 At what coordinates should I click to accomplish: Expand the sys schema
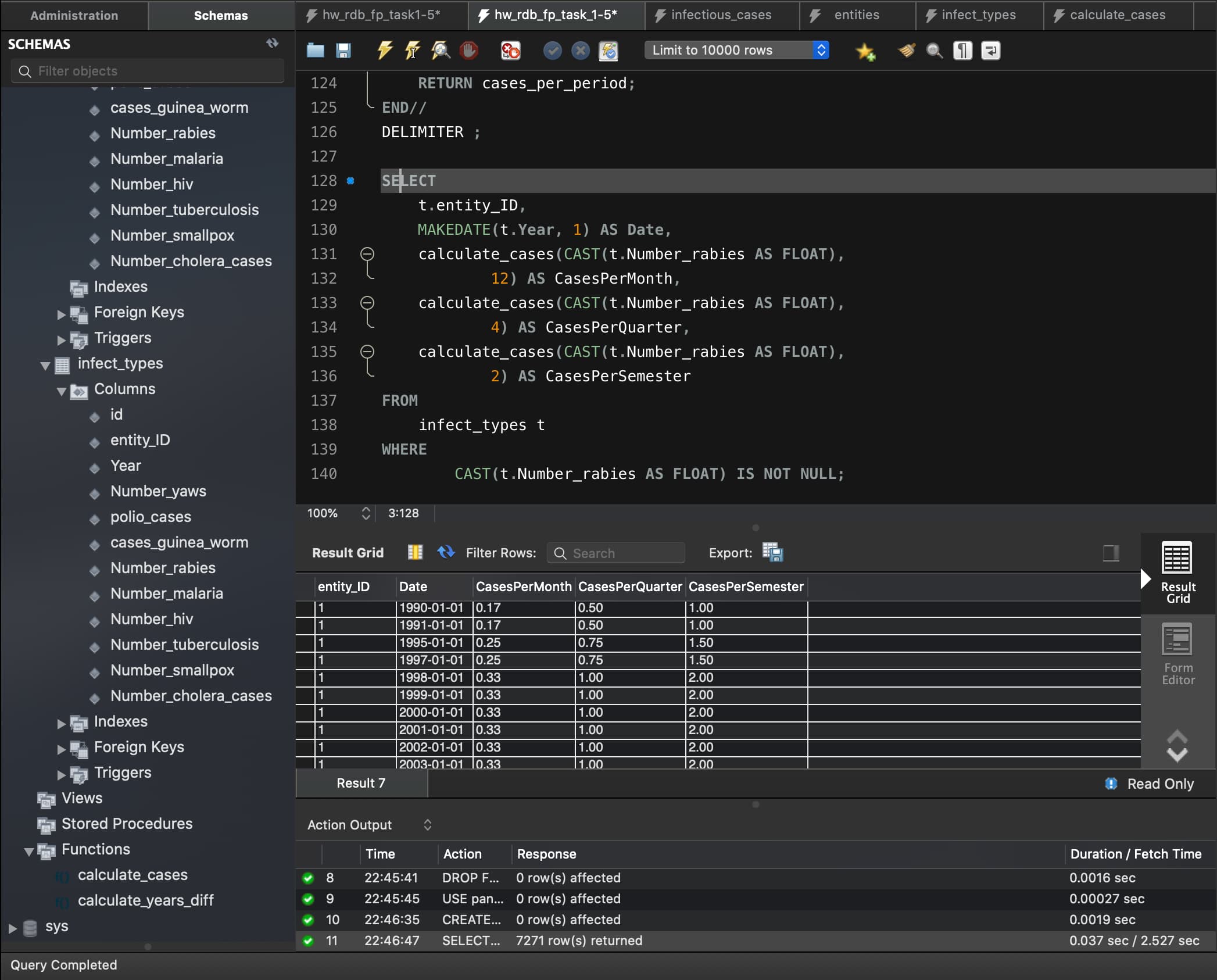12,928
